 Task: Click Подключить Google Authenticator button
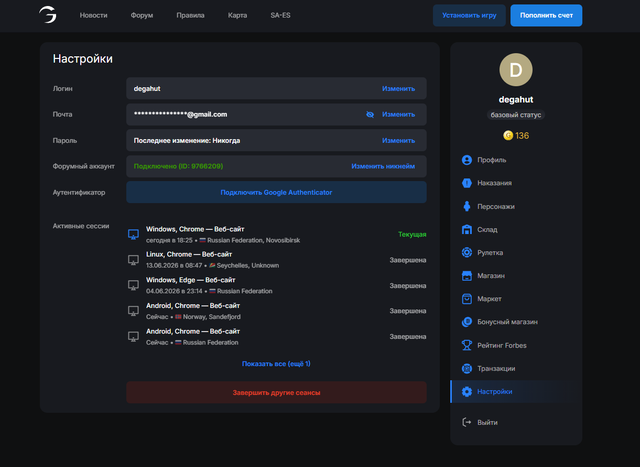pyautogui.click(x=276, y=192)
